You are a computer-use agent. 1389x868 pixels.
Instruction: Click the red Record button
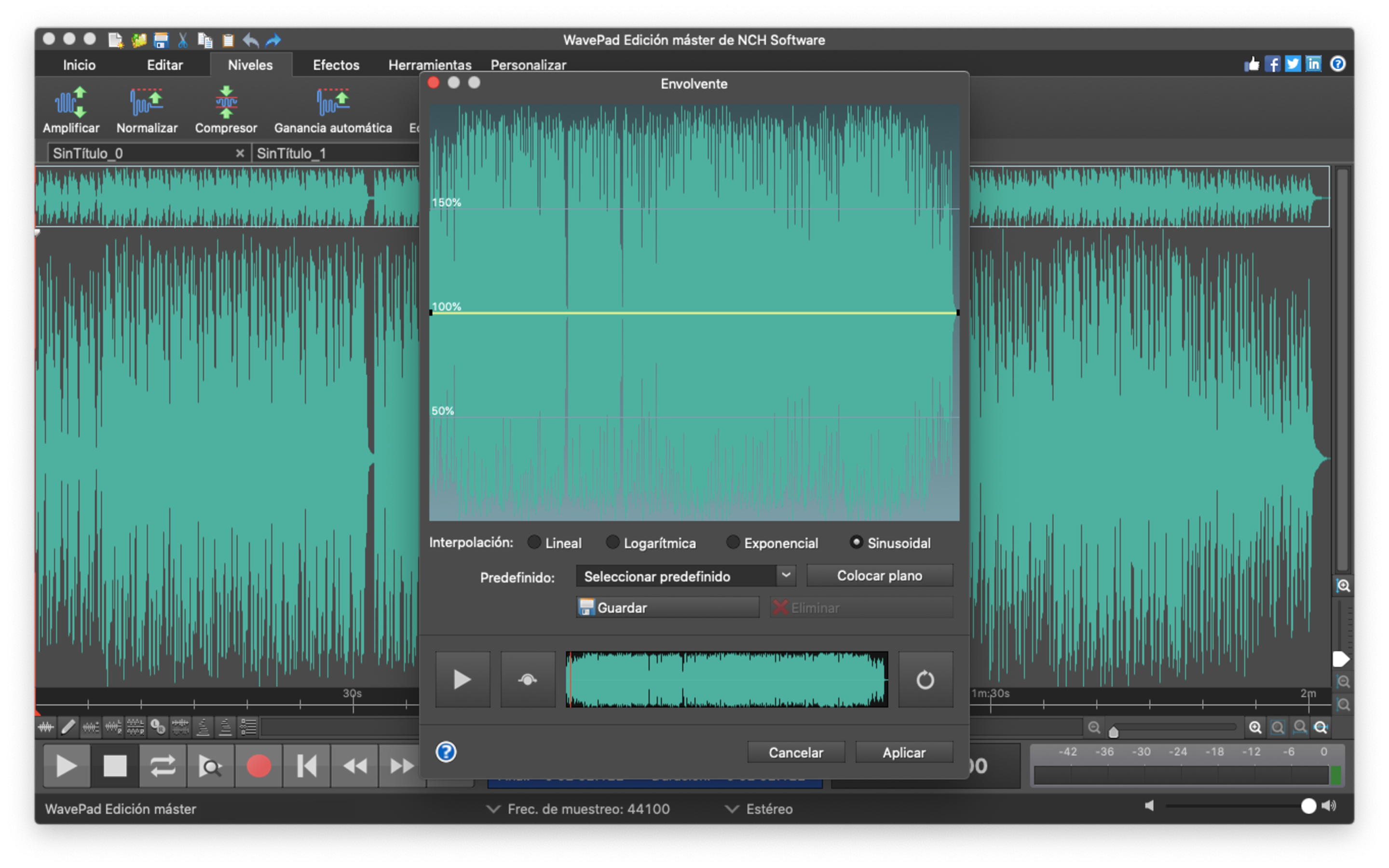coord(259,766)
